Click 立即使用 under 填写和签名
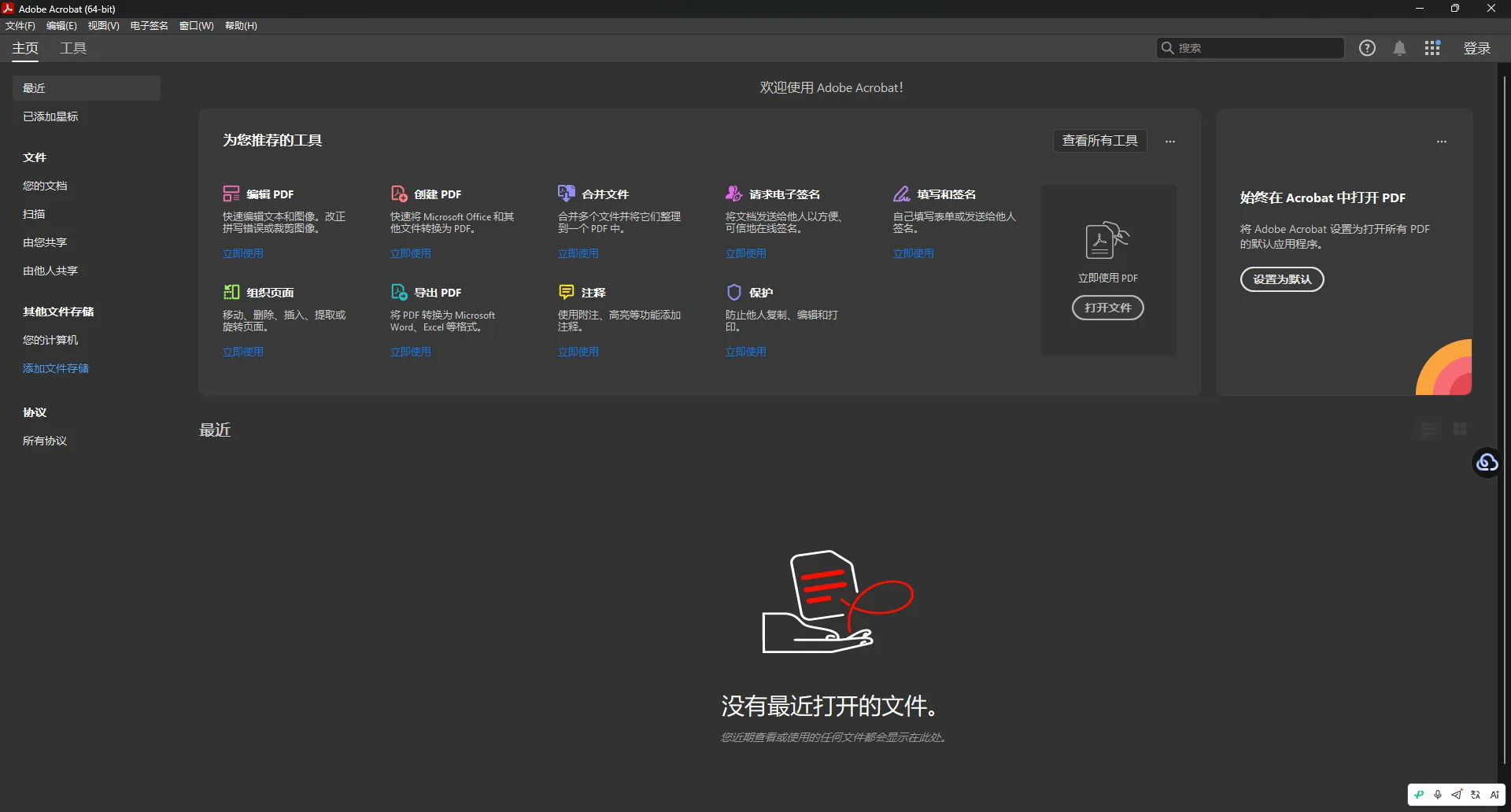The image size is (1511, 812). click(914, 253)
